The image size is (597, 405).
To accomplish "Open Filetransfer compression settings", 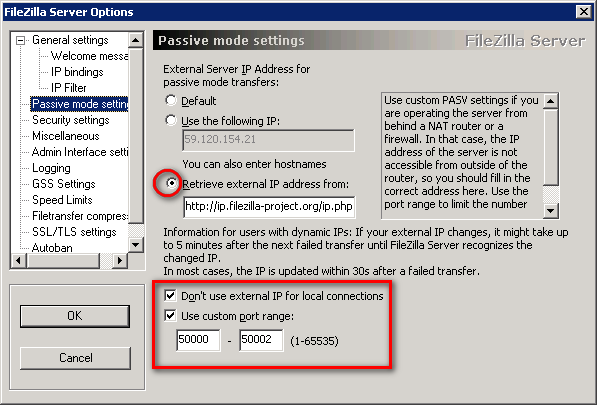I will pos(80,216).
